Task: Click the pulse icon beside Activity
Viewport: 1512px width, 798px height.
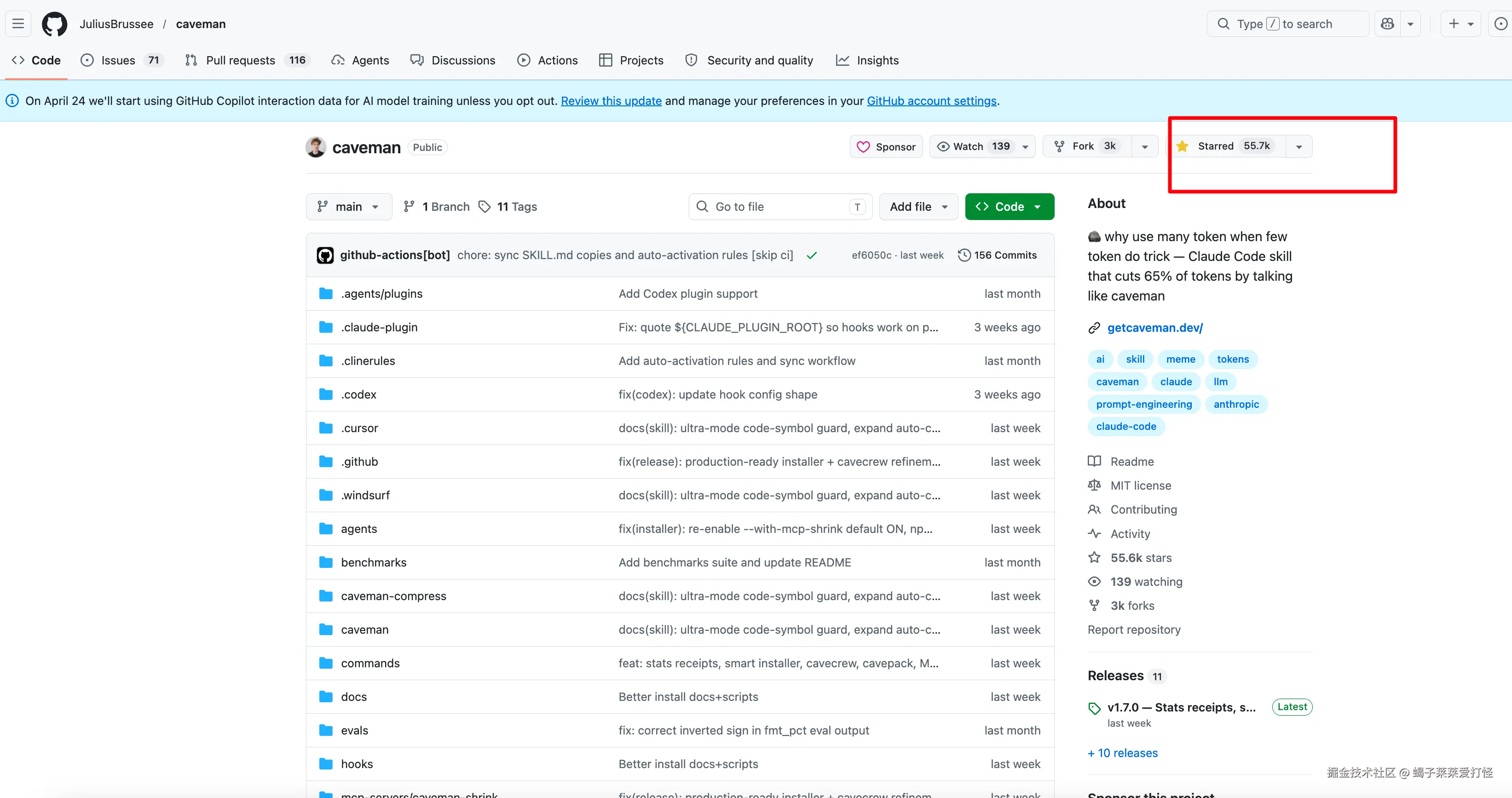Action: [1094, 534]
